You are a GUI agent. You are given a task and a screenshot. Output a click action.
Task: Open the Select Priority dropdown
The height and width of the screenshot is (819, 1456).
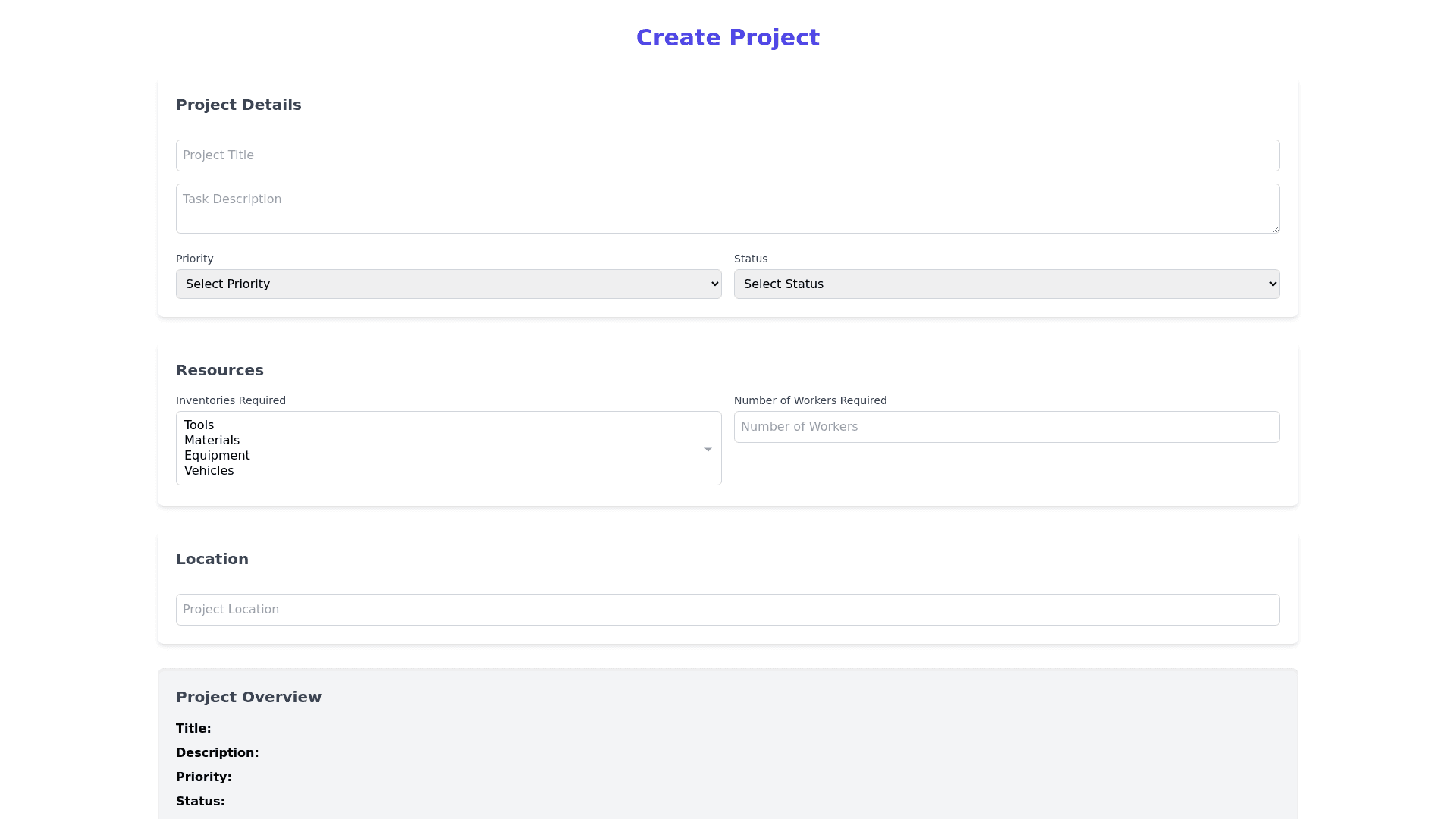tap(447, 284)
